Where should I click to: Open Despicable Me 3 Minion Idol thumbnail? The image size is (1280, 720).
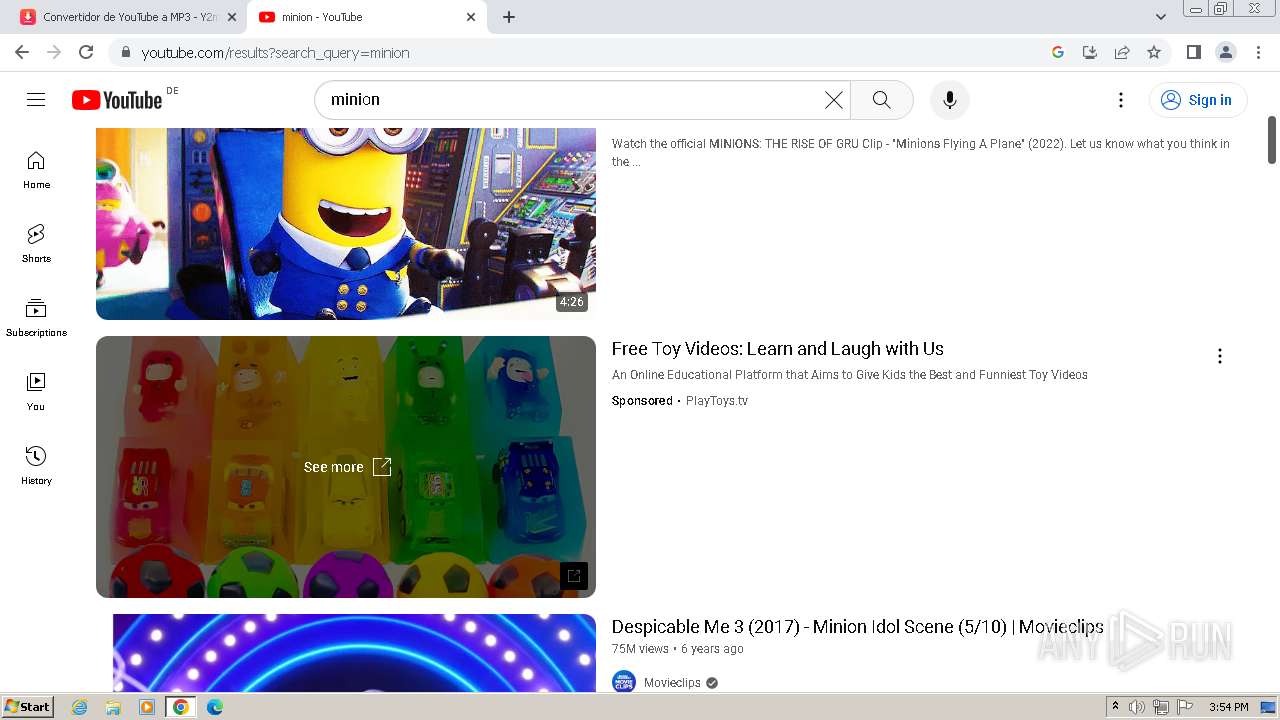[x=354, y=653]
